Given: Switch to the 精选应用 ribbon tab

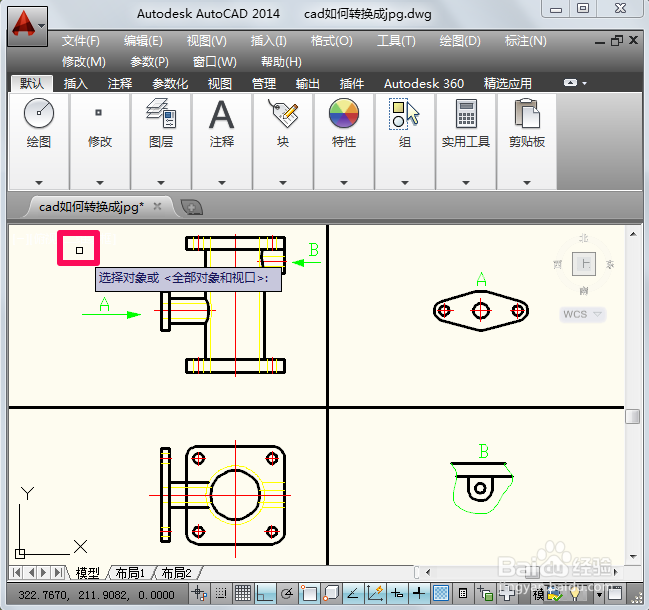Looking at the screenshot, I should pyautogui.click(x=508, y=84).
